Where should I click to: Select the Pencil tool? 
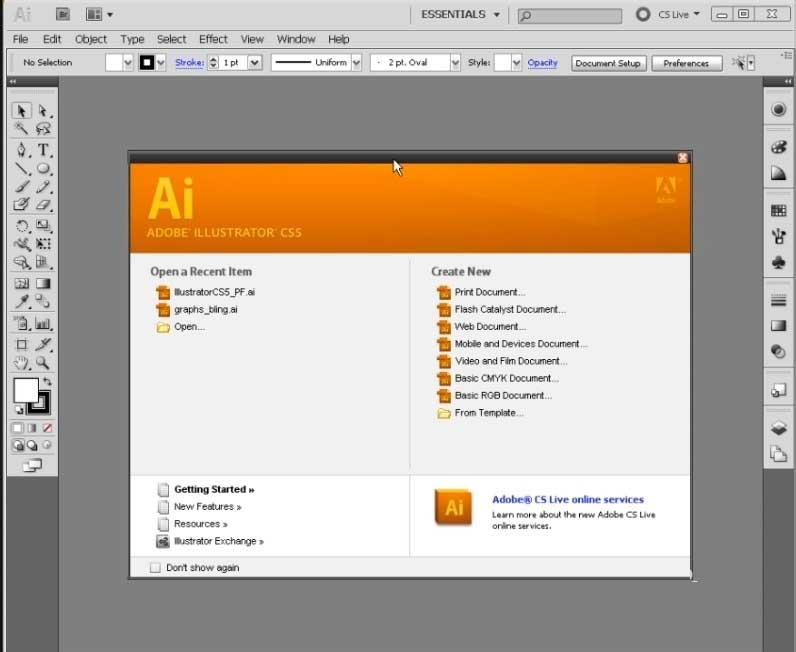coord(43,187)
